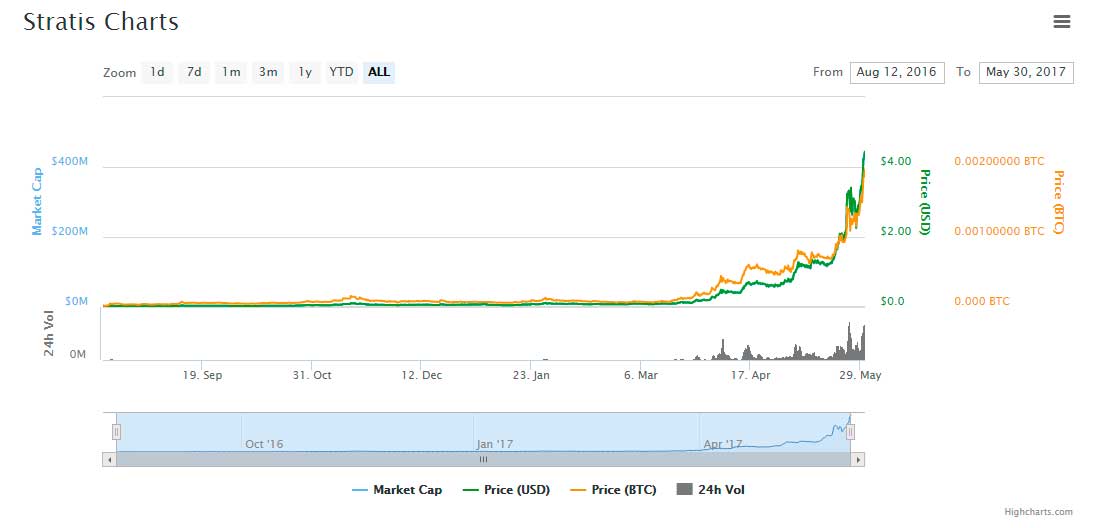Click the $2.00 price axis label

point(896,231)
